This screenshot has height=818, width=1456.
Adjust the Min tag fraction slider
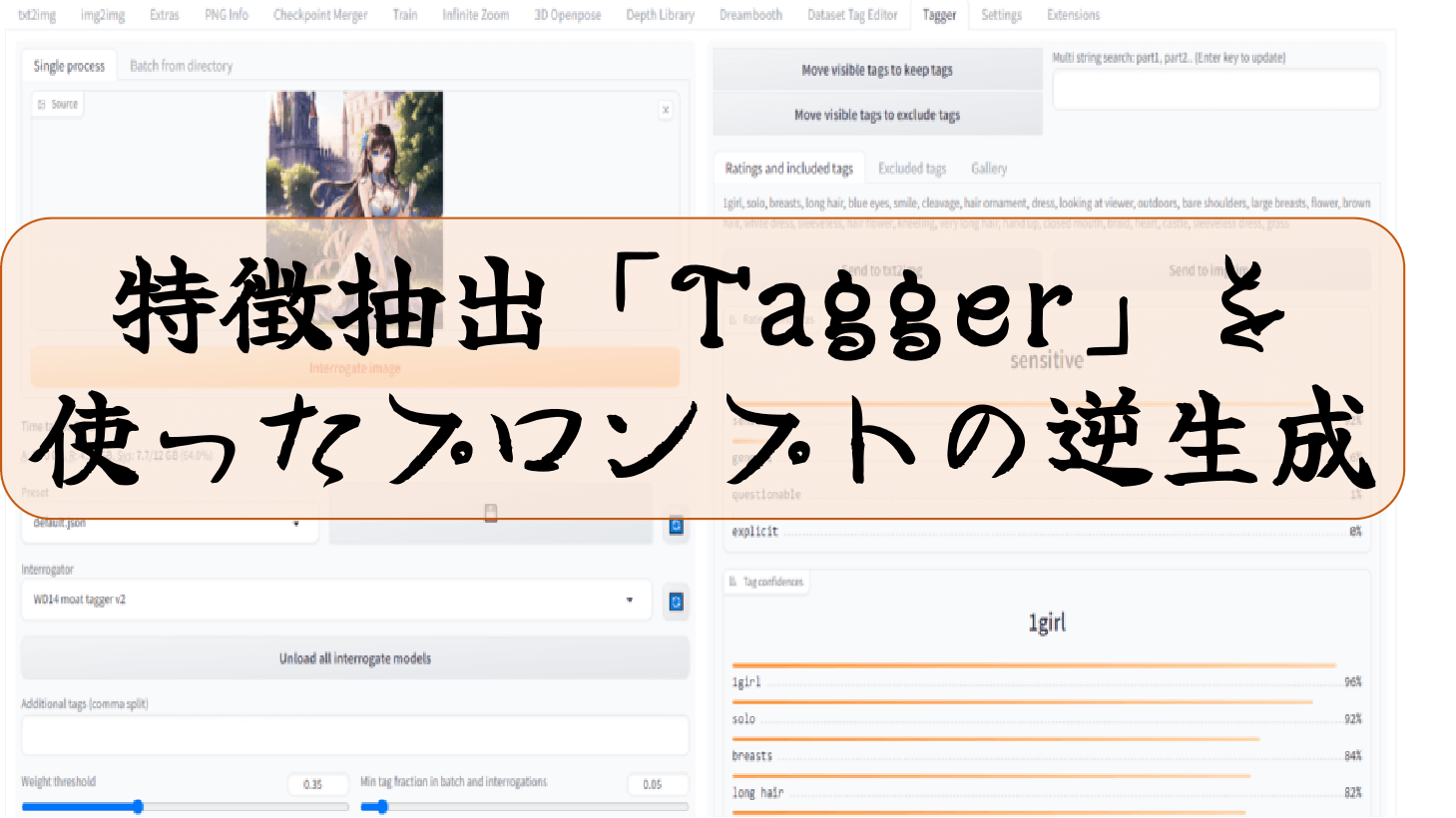[x=524, y=806]
